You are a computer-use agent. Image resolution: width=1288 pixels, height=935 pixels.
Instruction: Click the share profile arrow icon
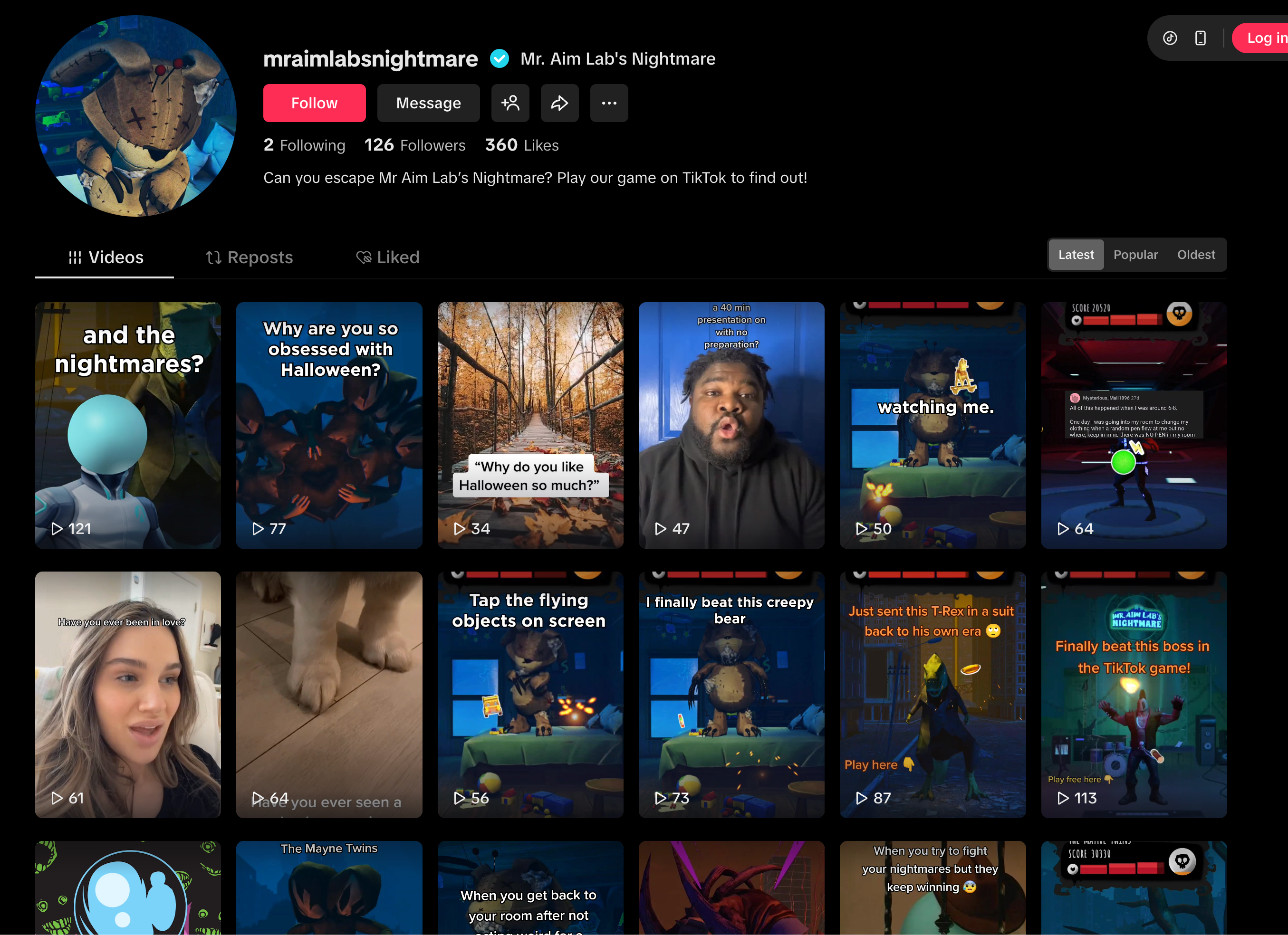click(x=559, y=103)
